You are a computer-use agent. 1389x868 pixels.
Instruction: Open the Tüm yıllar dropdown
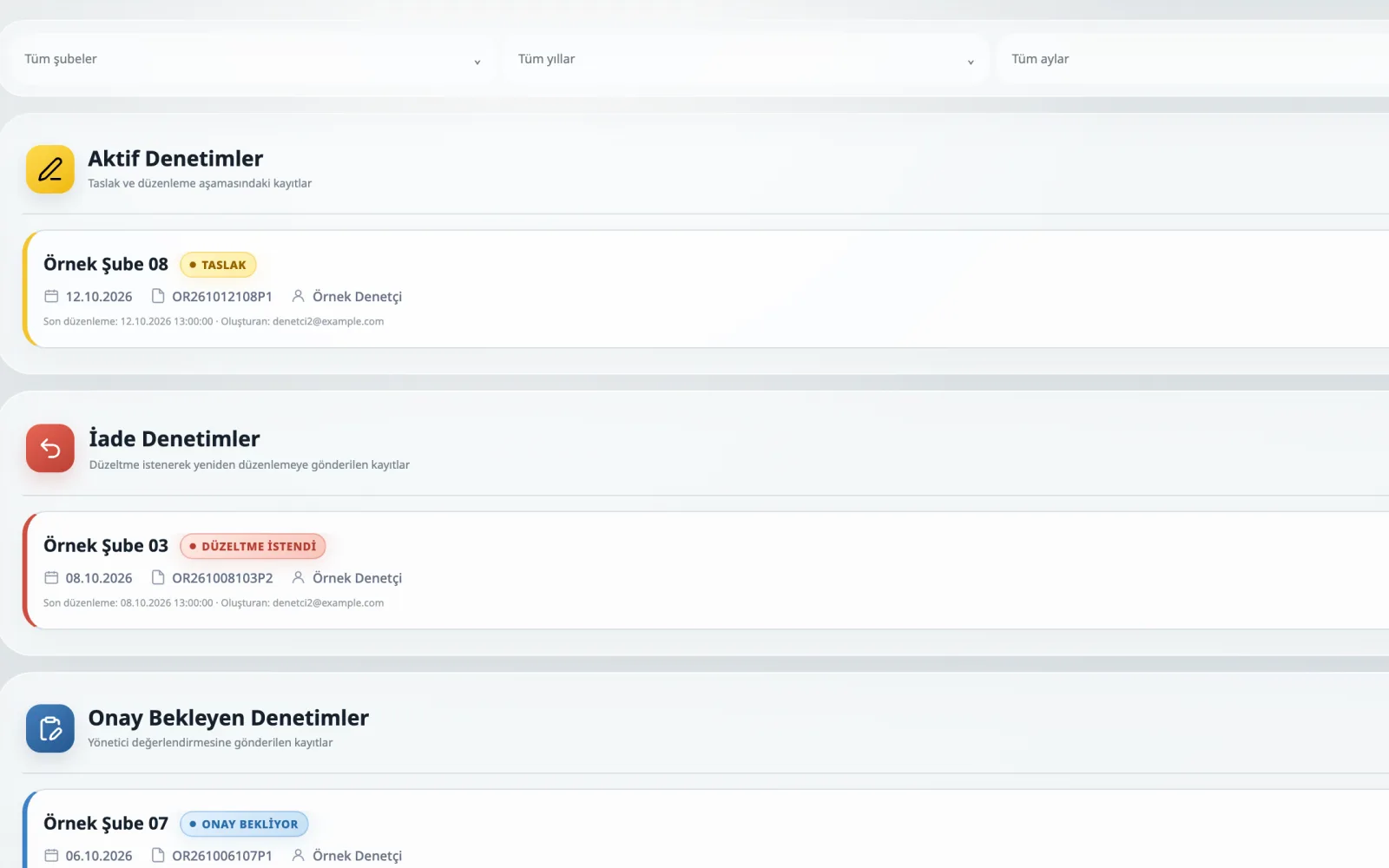[x=746, y=59]
